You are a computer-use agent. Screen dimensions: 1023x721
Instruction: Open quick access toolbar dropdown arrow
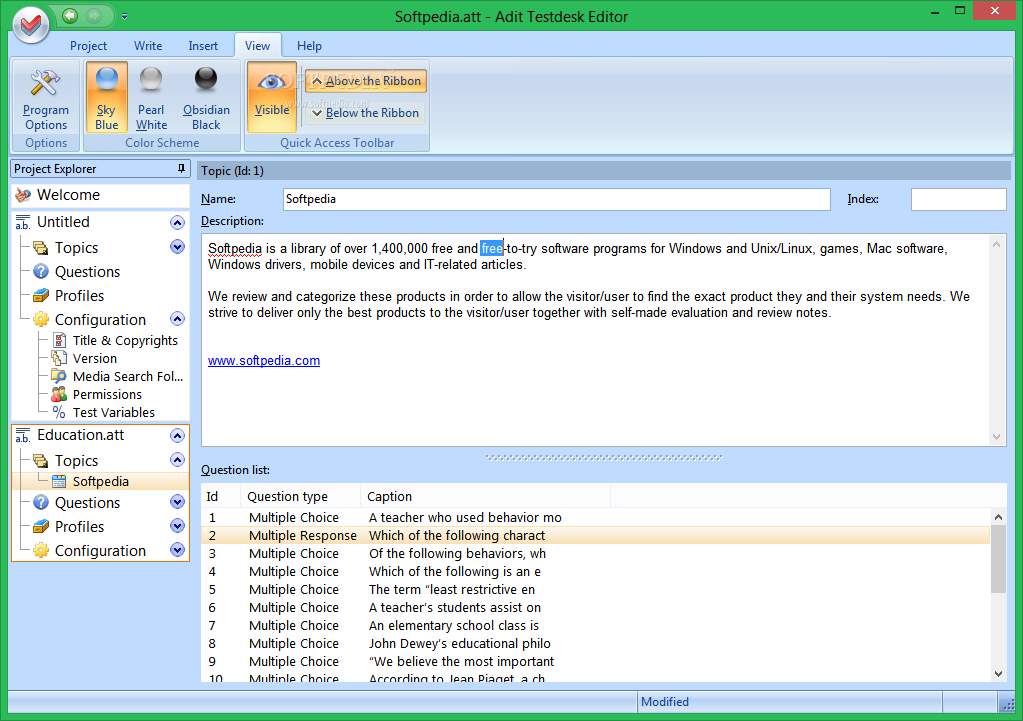coord(125,16)
